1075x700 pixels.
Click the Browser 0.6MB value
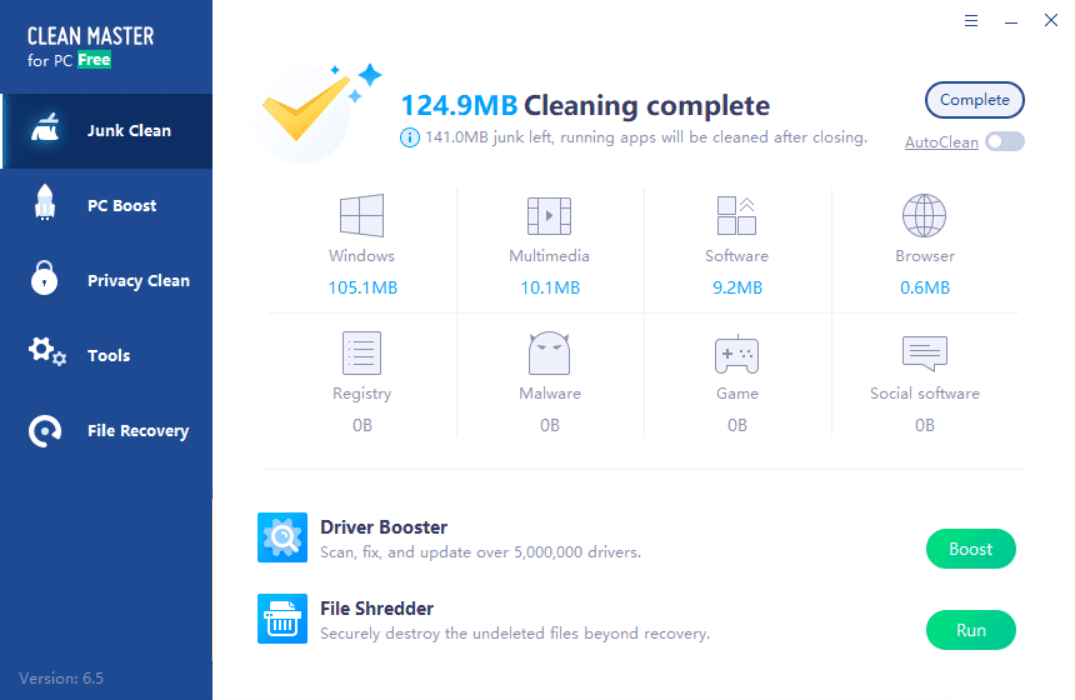coord(925,288)
